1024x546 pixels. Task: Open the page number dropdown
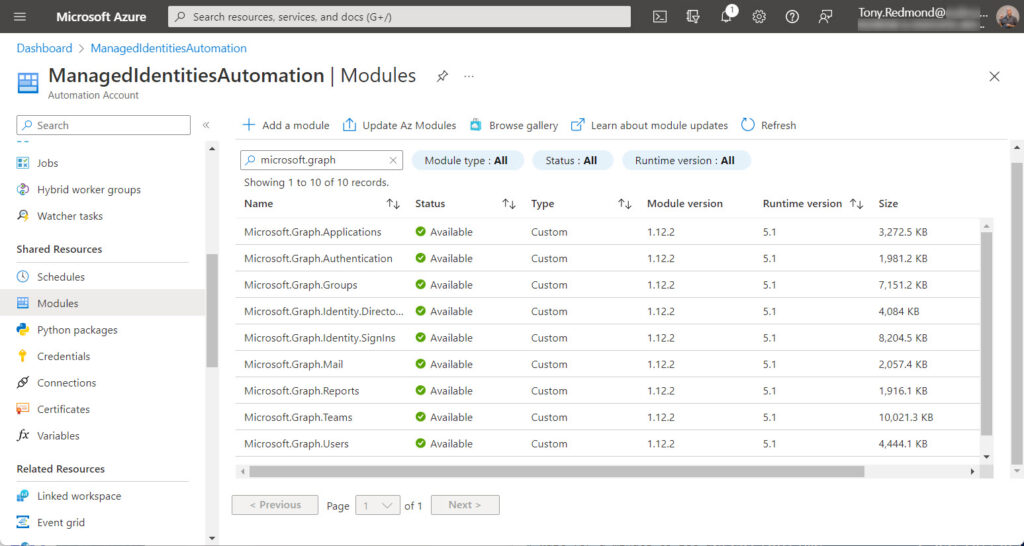[x=377, y=506]
